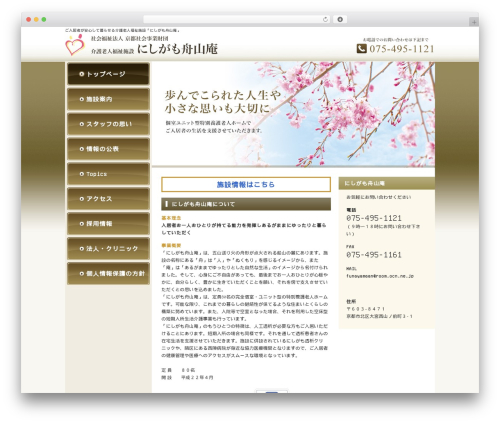Viewport: 500px width, 423px height.
Task: Open the トップページ menu item
Action: 108,74
